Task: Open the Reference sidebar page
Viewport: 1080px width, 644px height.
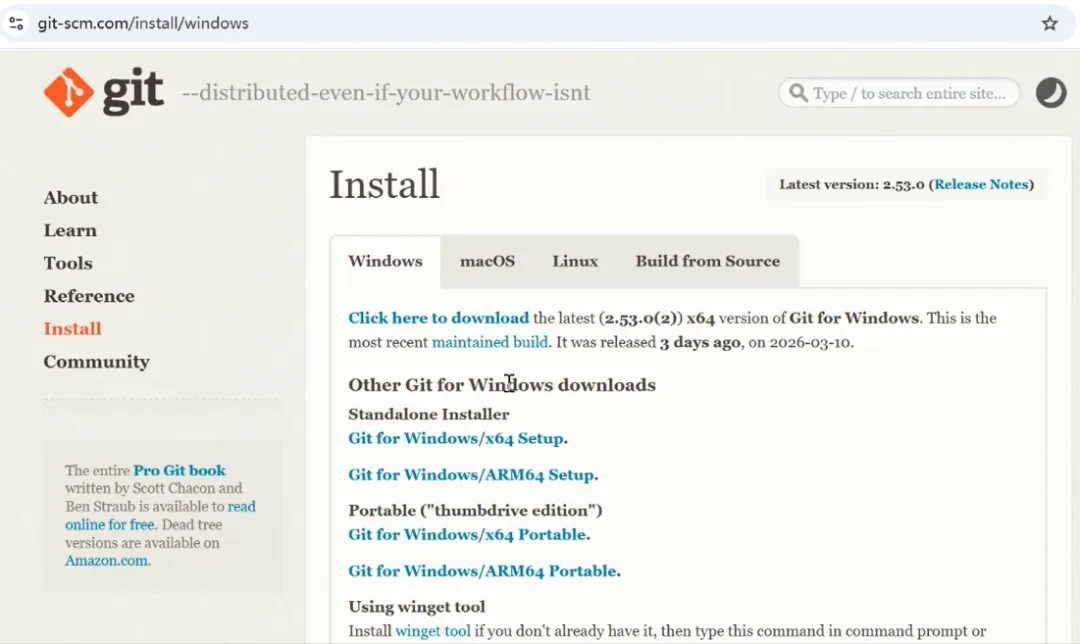Action: 90,296
